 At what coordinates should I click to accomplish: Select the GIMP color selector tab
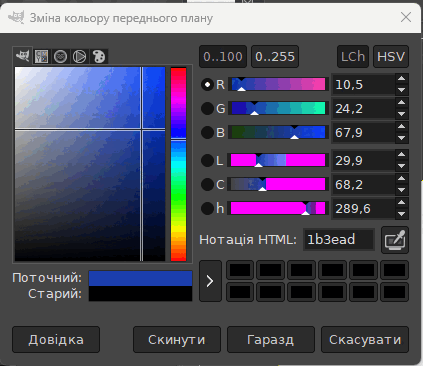[x=23, y=56]
